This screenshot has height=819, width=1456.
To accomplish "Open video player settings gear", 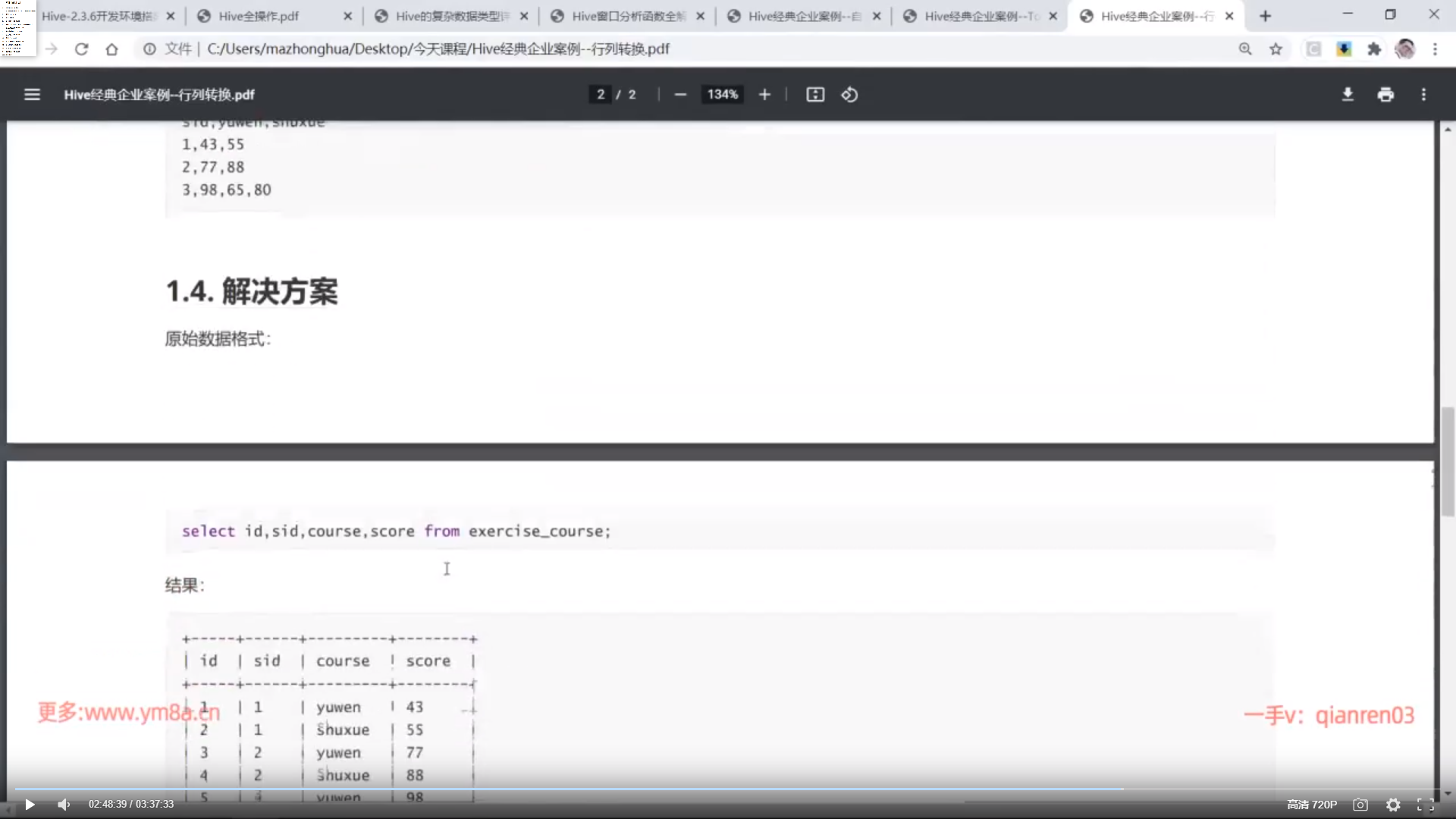I will point(1393,805).
